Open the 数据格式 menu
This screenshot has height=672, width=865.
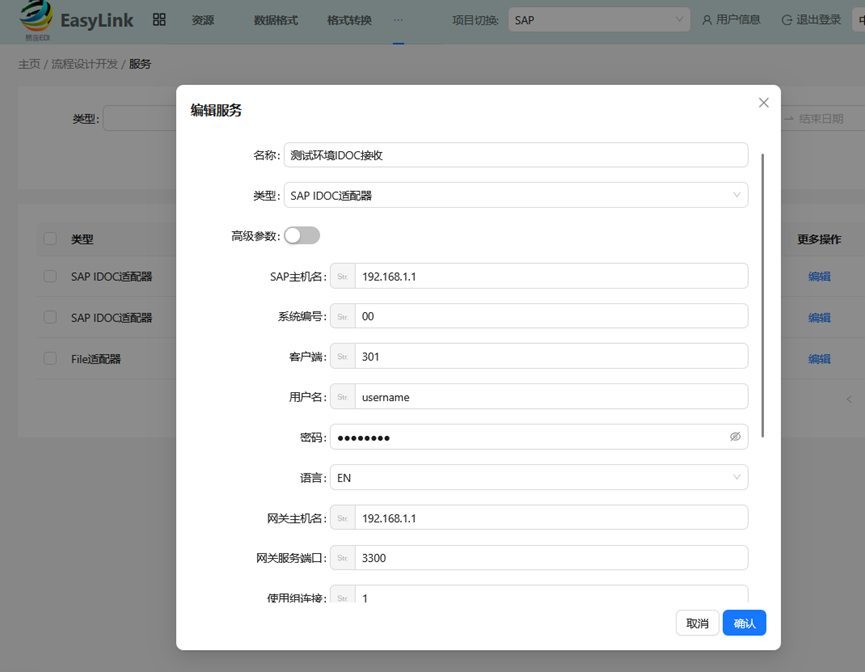(275, 20)
